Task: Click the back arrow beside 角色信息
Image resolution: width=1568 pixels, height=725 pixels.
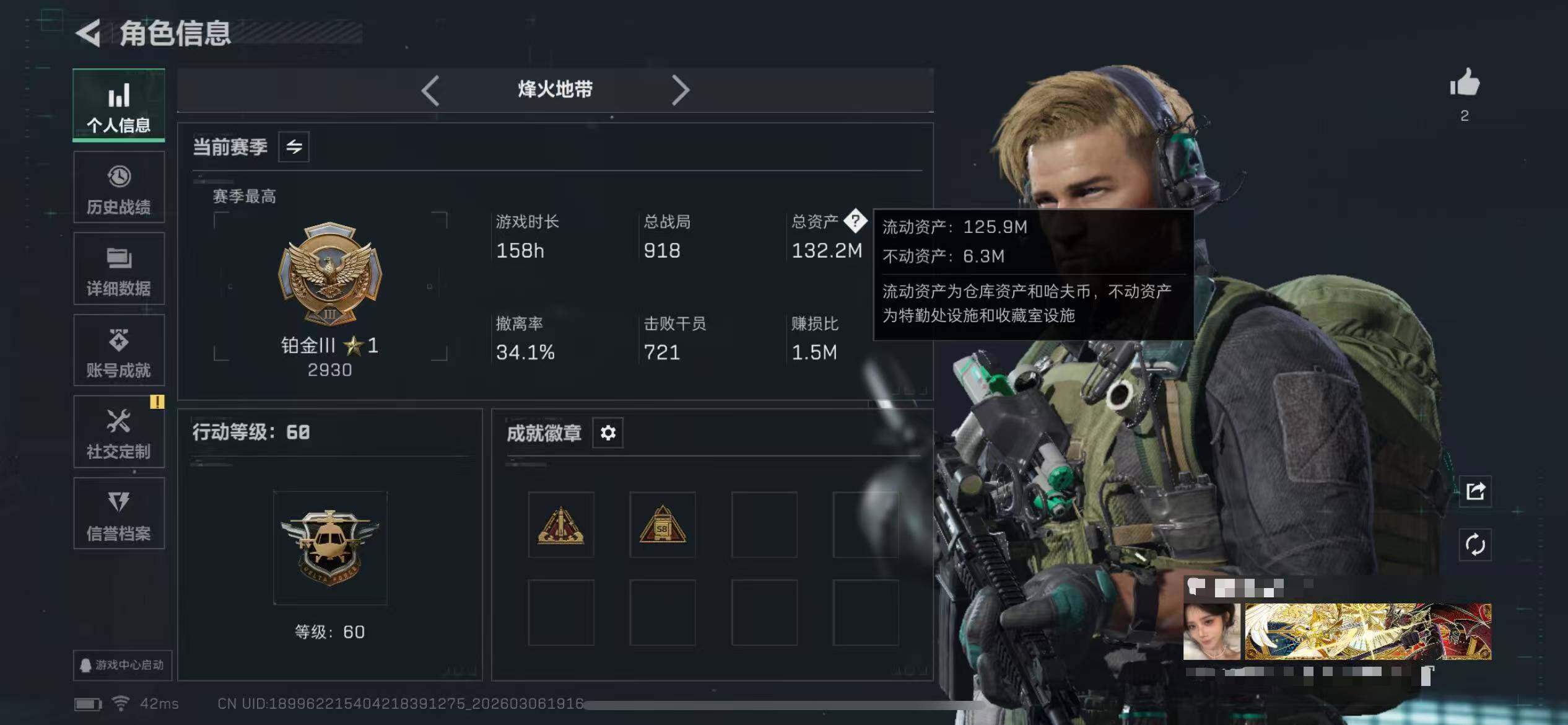Action: 89,33
